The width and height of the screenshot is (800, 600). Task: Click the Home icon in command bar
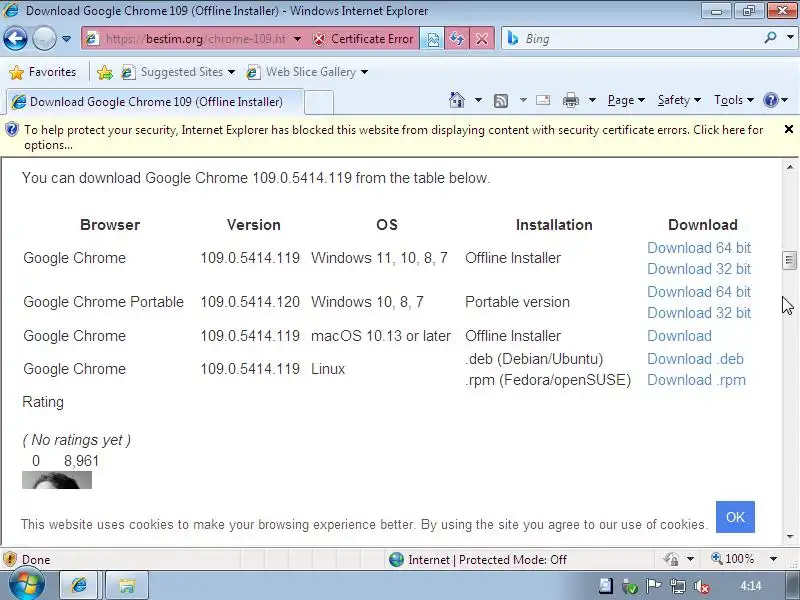[457, 100]
